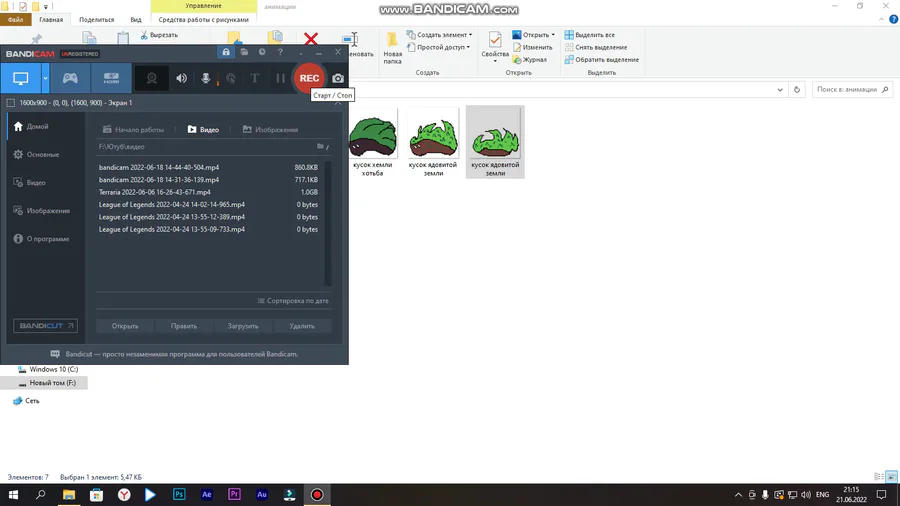Screen dimensions: 900x506
Task: Open Средства работы с рисунками tab
Action: 204,20
